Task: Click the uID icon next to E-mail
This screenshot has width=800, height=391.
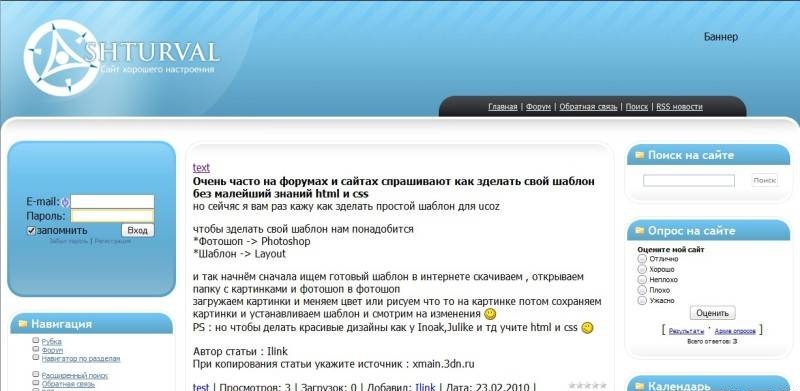Action: pyautogui.click(x=65, y=202)
